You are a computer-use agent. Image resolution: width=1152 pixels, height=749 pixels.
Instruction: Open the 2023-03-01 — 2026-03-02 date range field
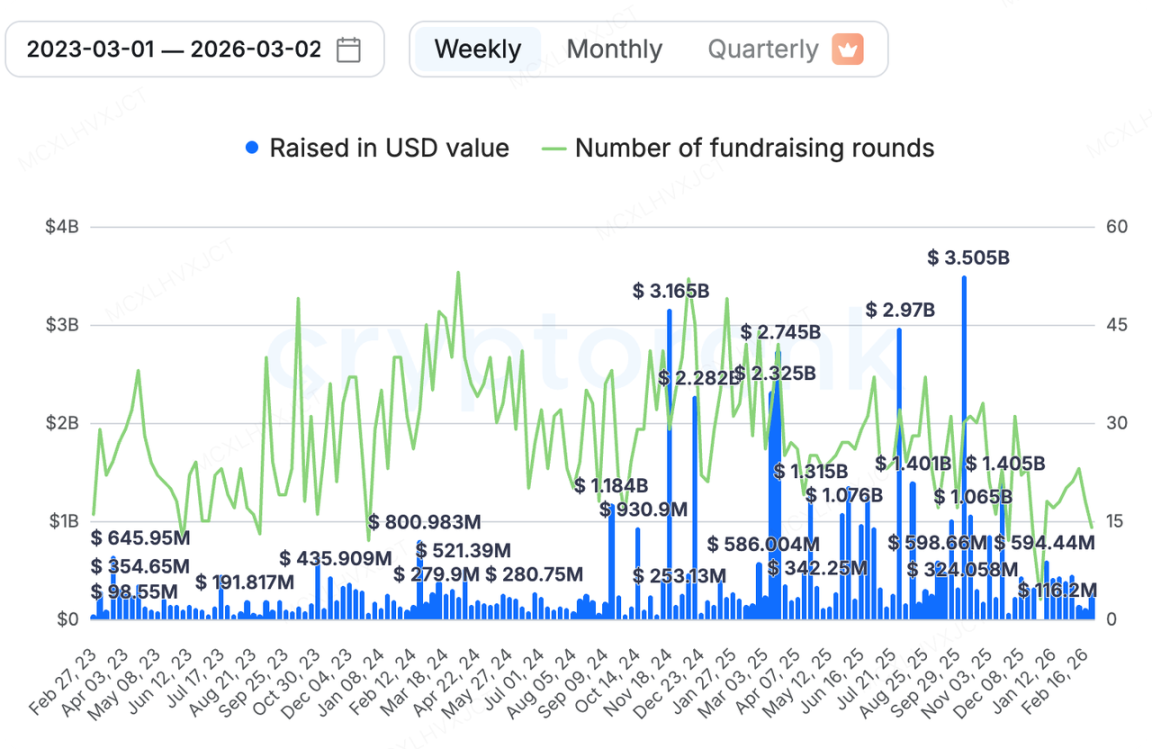(x=175, y=49)
